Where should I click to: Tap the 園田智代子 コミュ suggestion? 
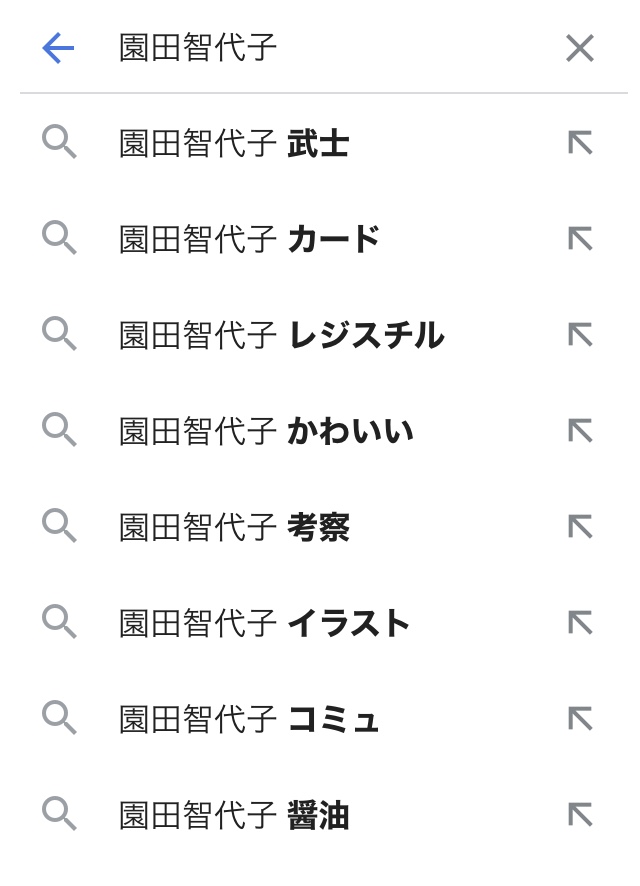pos(250,720)
